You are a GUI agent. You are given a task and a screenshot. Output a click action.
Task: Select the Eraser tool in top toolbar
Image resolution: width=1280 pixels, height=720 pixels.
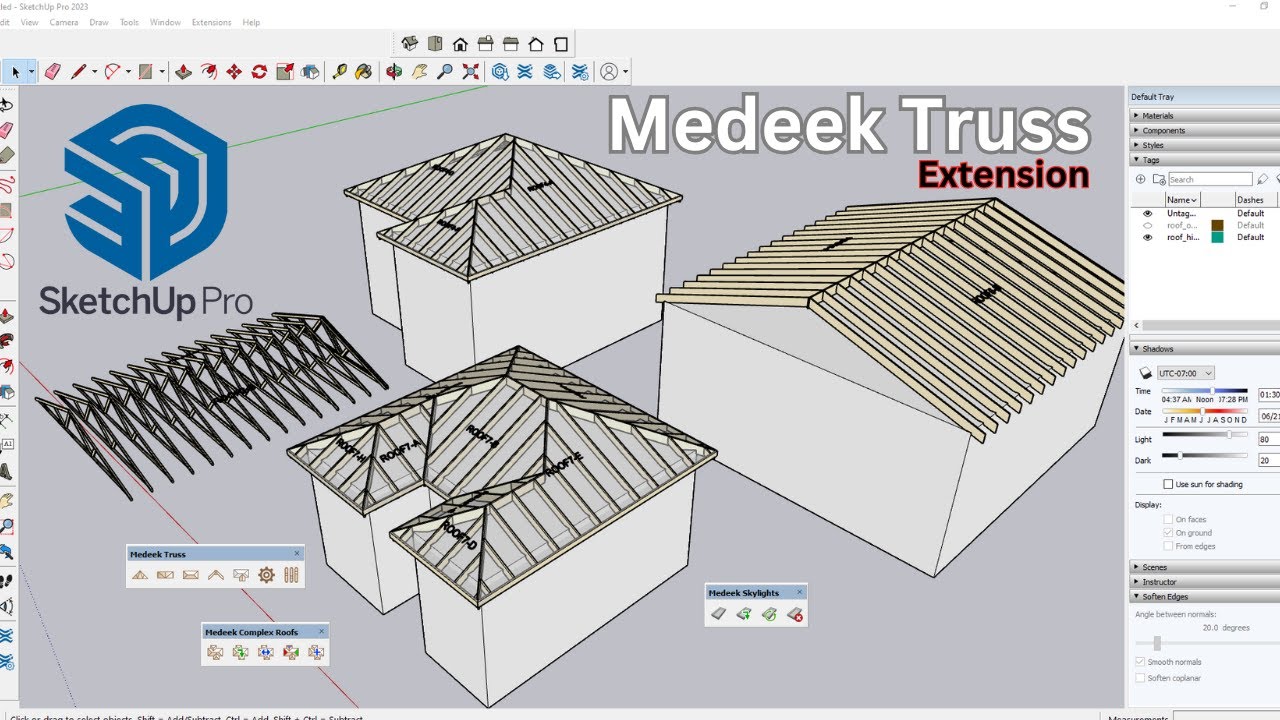click(52, 72)
